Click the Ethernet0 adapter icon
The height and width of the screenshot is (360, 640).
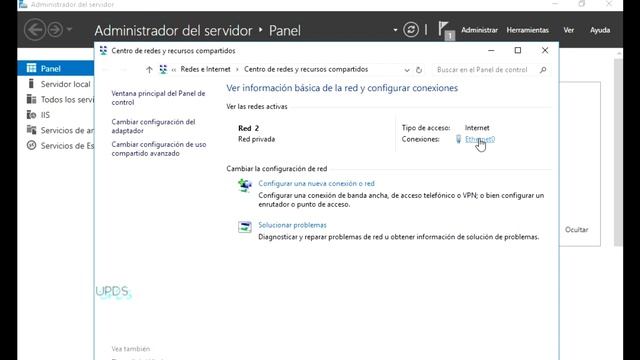(458, 139)
